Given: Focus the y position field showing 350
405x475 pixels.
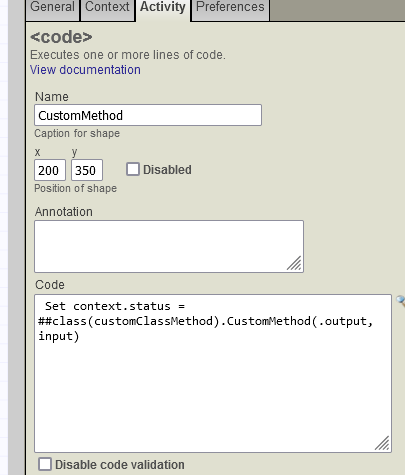Looking at the screenshot, I should [x=87, y=170].
